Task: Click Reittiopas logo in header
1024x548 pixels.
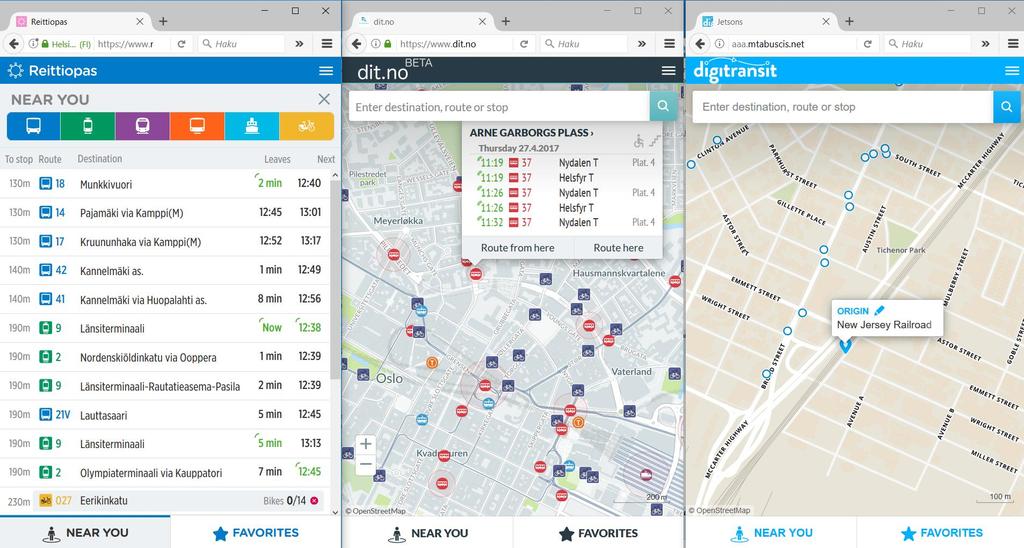Action: (52, 71)
